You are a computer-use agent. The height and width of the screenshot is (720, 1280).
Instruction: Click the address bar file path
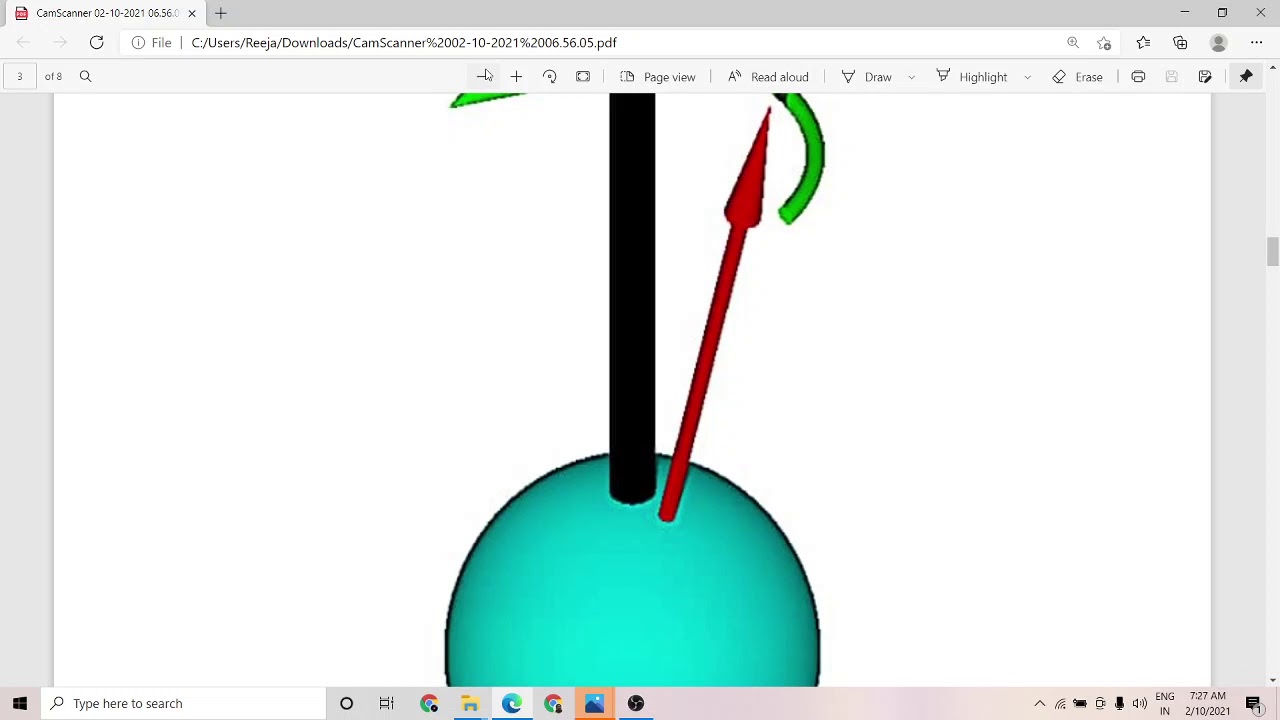pyautogui.click(x=404, y=42)
